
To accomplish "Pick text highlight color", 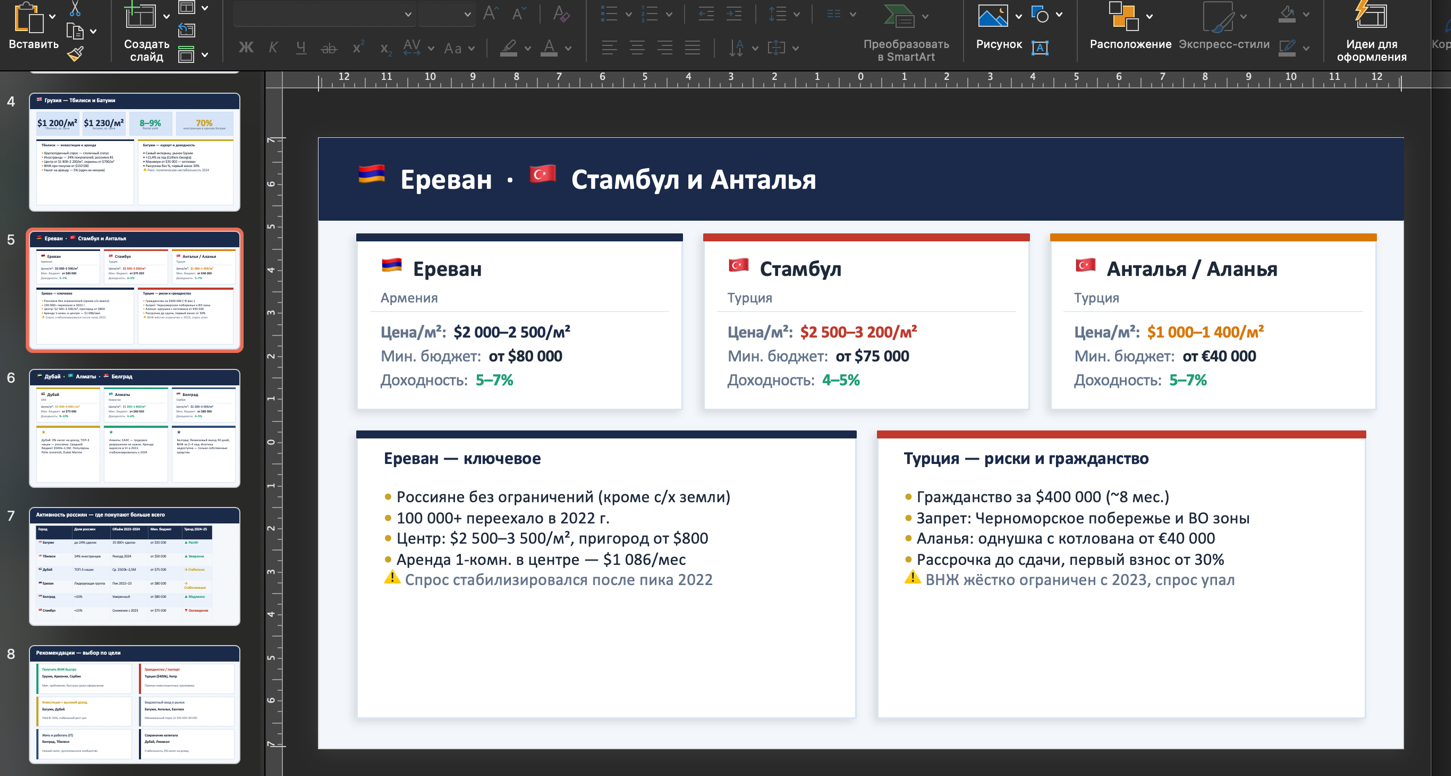I will (x=509, y=47).
